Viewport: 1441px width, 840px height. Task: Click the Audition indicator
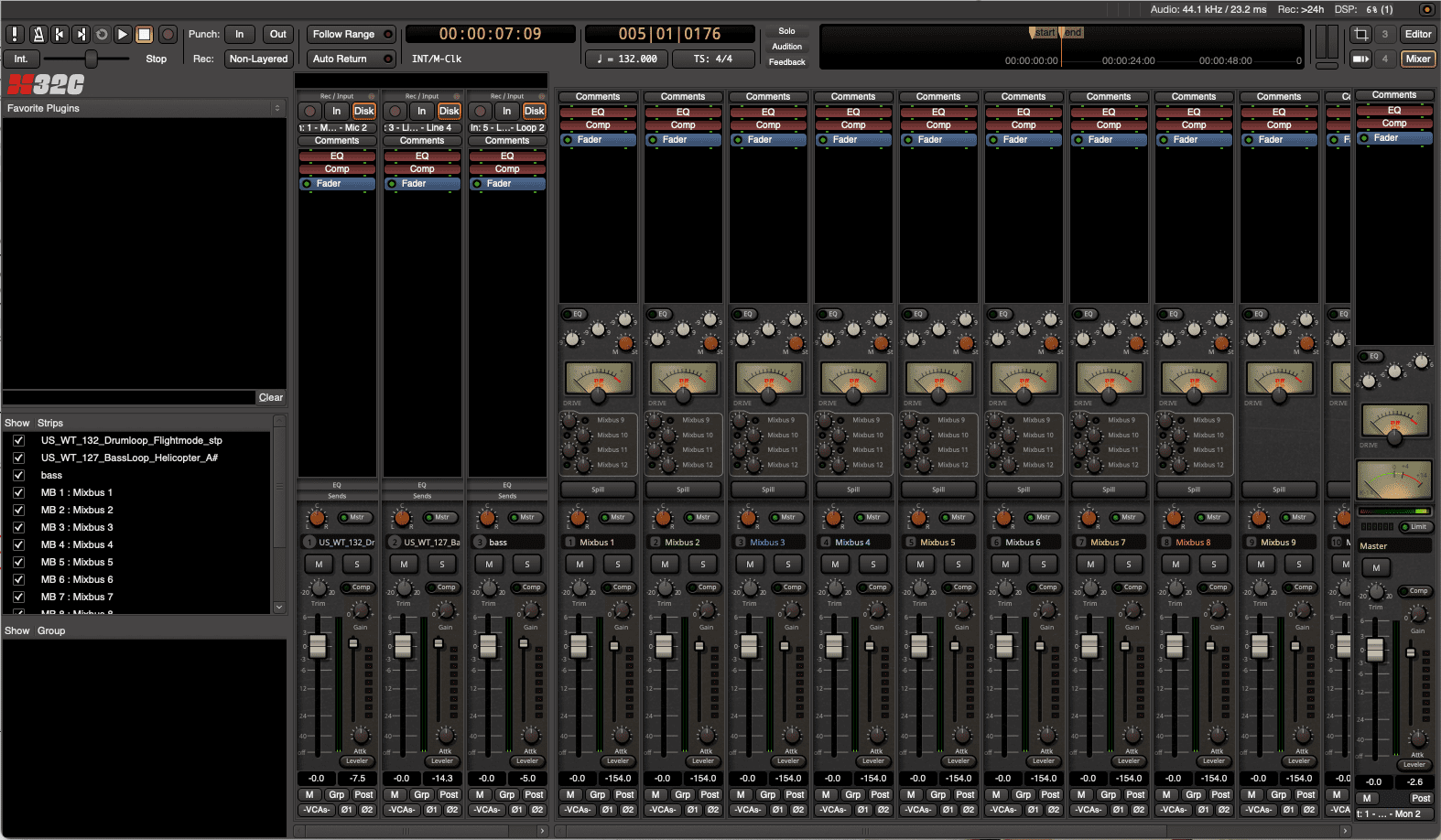point(786,47)
